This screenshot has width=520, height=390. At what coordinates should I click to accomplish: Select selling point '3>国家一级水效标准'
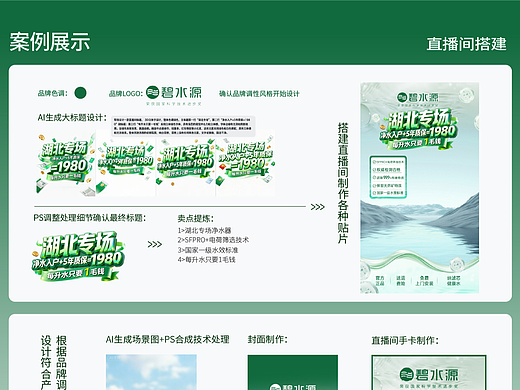(208, 250)
